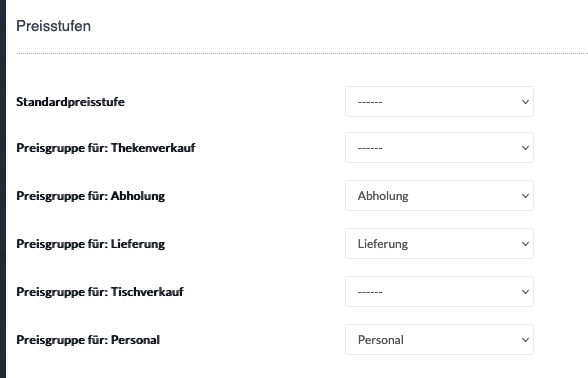Click the 'Preisgruppe für: Abholung' label
Image resolution: width=588 pixels, height=378 pixels.
[x=90, y=196]
